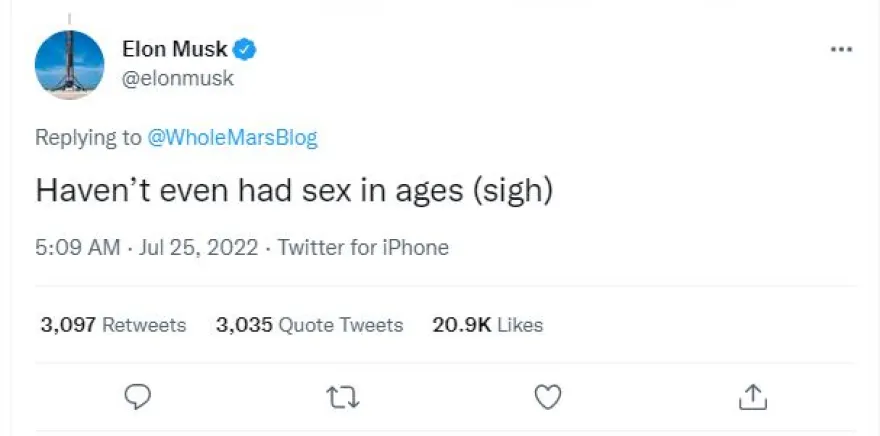Screen dimensions: 880x436
Task: Click the Elon Musk display name
Action: point(174,48)
